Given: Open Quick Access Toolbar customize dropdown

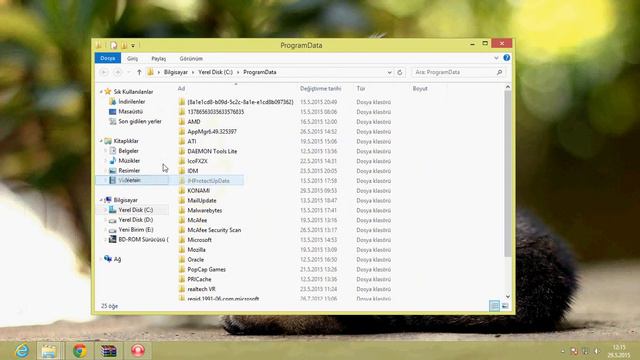Looking at the screenshot, I should click(x=133, y=45).
